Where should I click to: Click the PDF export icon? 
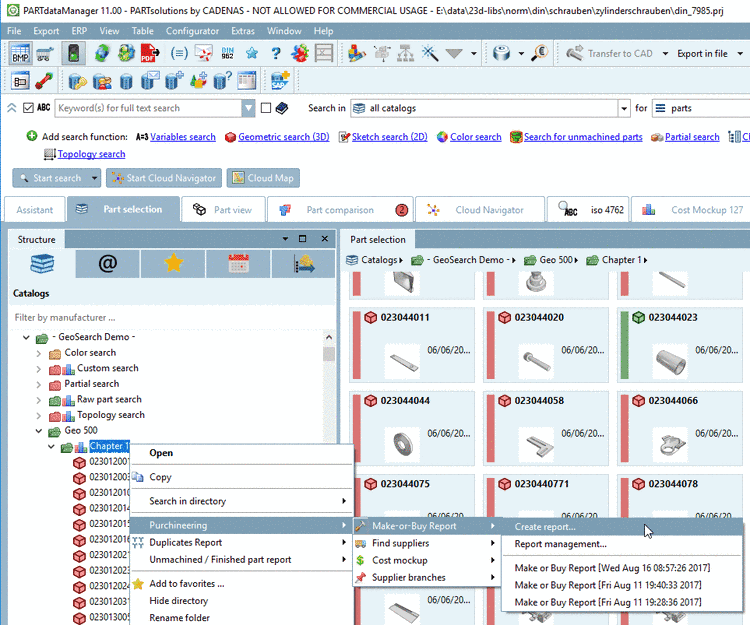150,53
